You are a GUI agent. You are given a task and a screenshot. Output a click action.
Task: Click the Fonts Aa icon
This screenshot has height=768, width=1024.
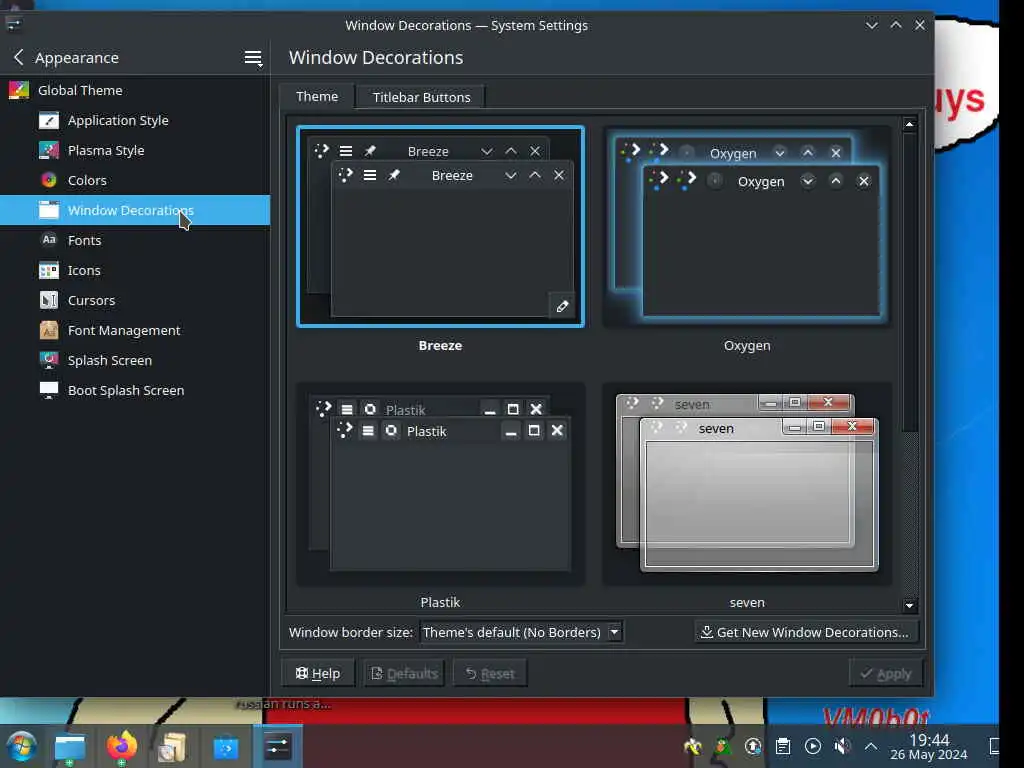click(x=49, y=240)
